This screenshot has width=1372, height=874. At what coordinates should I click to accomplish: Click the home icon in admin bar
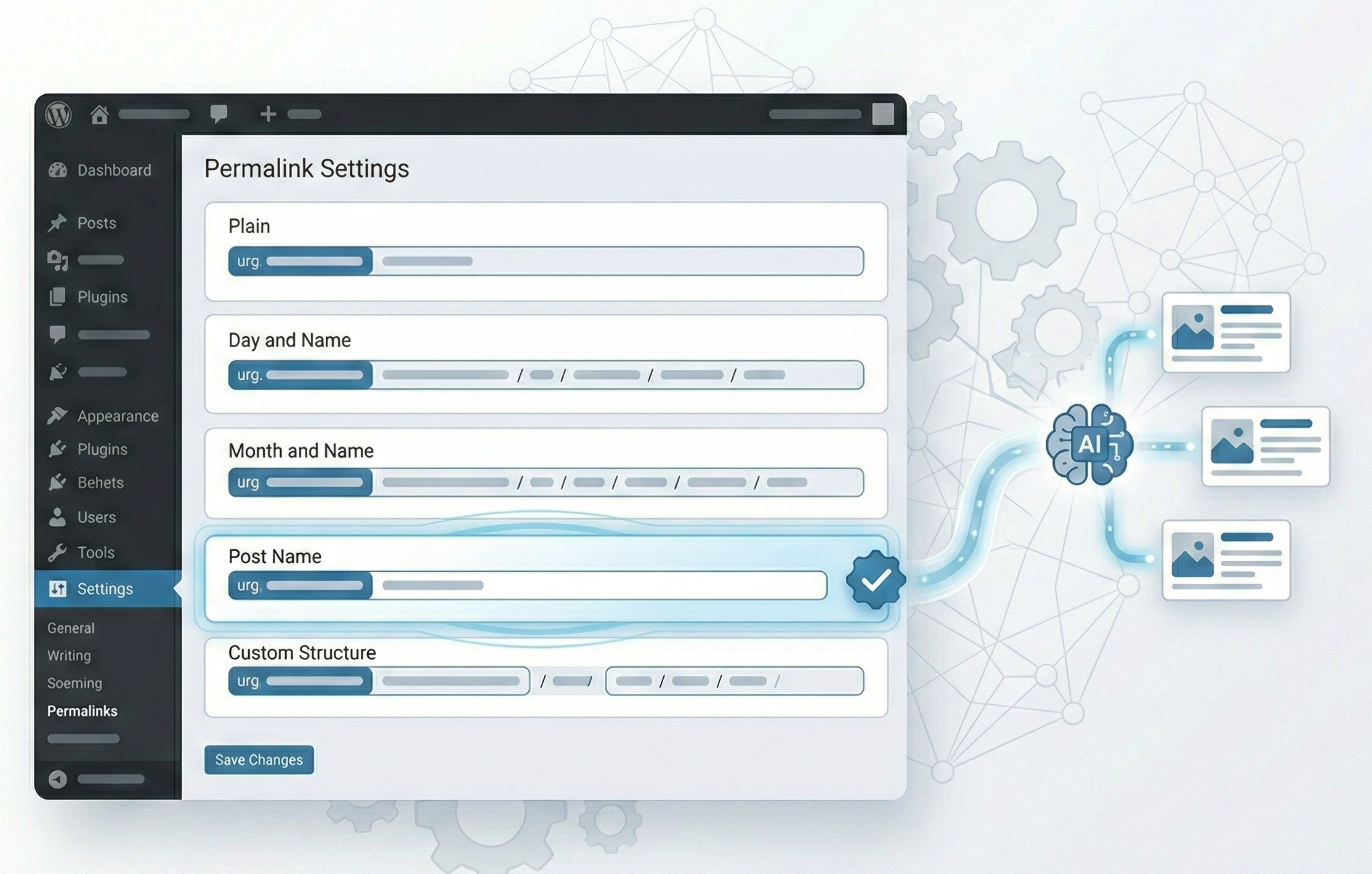99,114
